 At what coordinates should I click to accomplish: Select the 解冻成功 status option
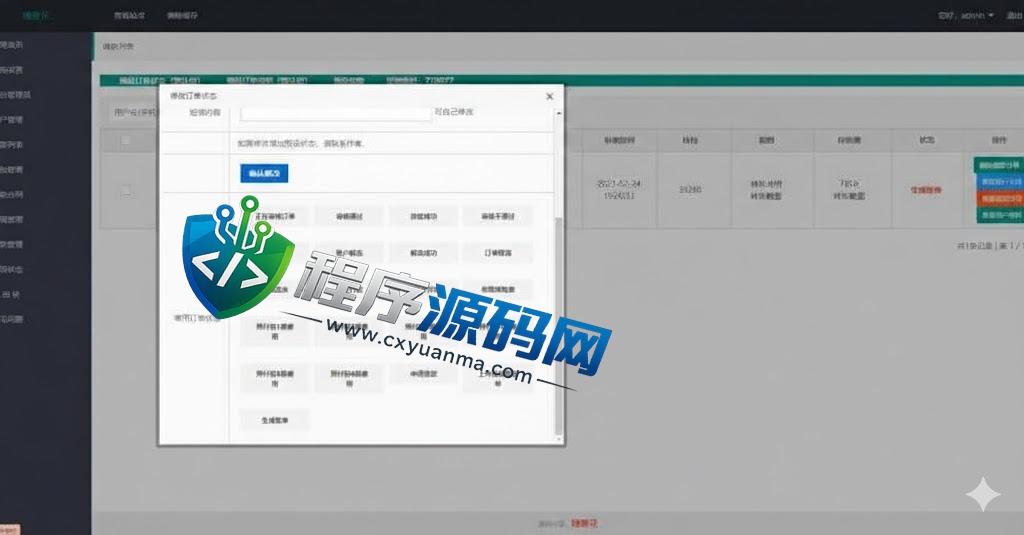pyautogui.click(x=423, y=253)
